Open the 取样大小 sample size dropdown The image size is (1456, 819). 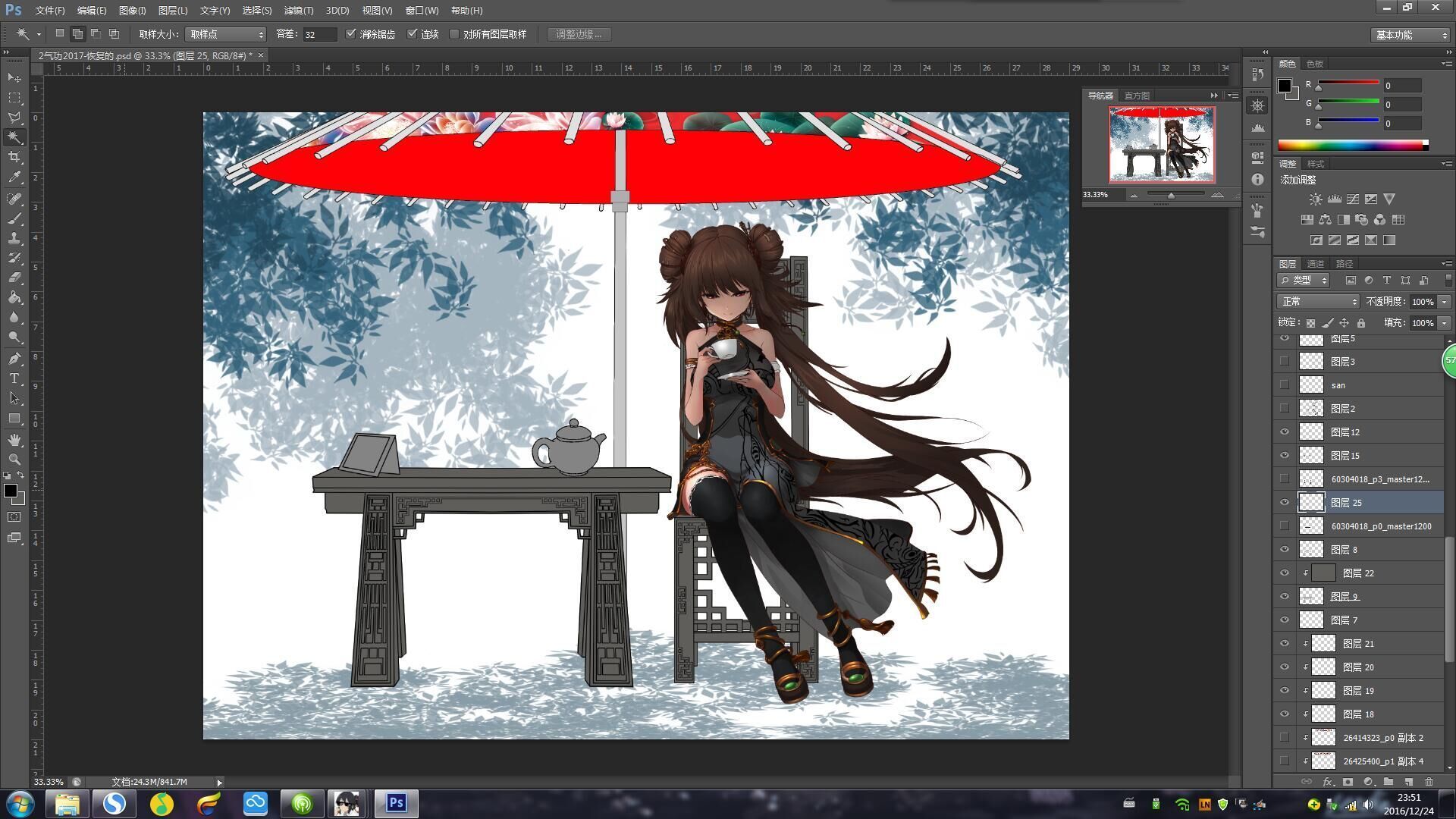226,34
